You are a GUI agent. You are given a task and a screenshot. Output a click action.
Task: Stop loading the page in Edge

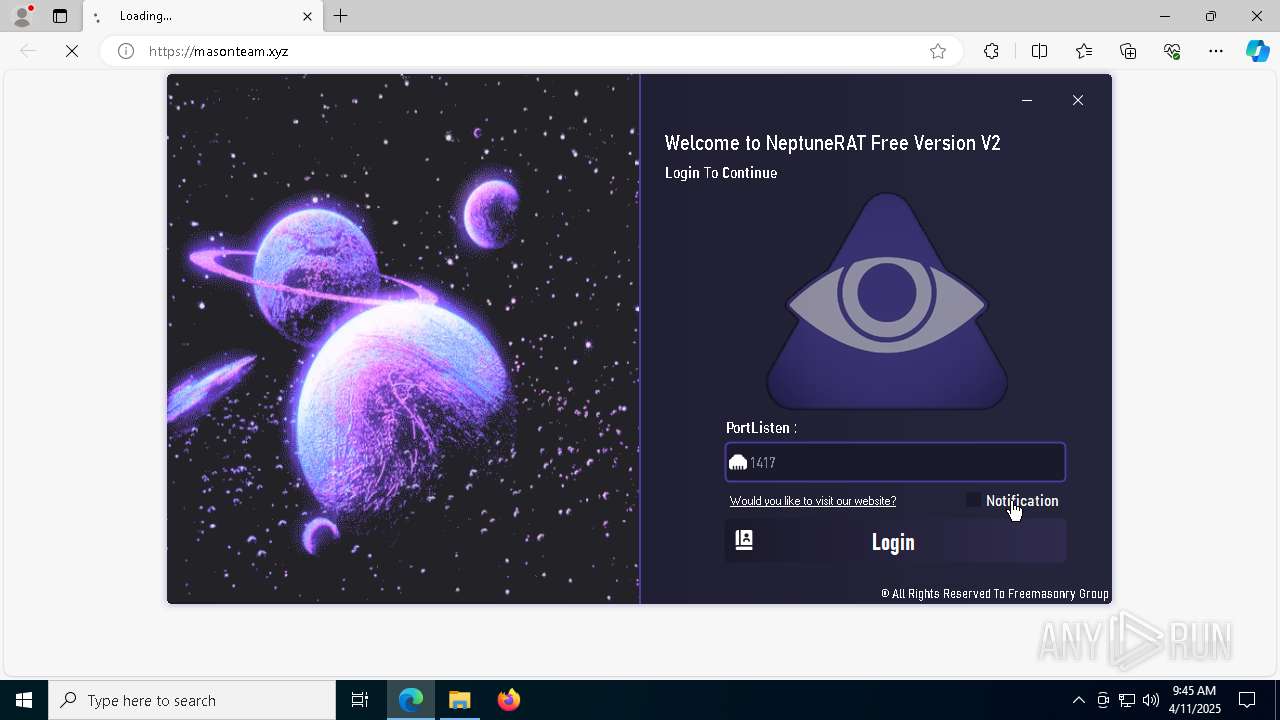click(x=72, y=51)
